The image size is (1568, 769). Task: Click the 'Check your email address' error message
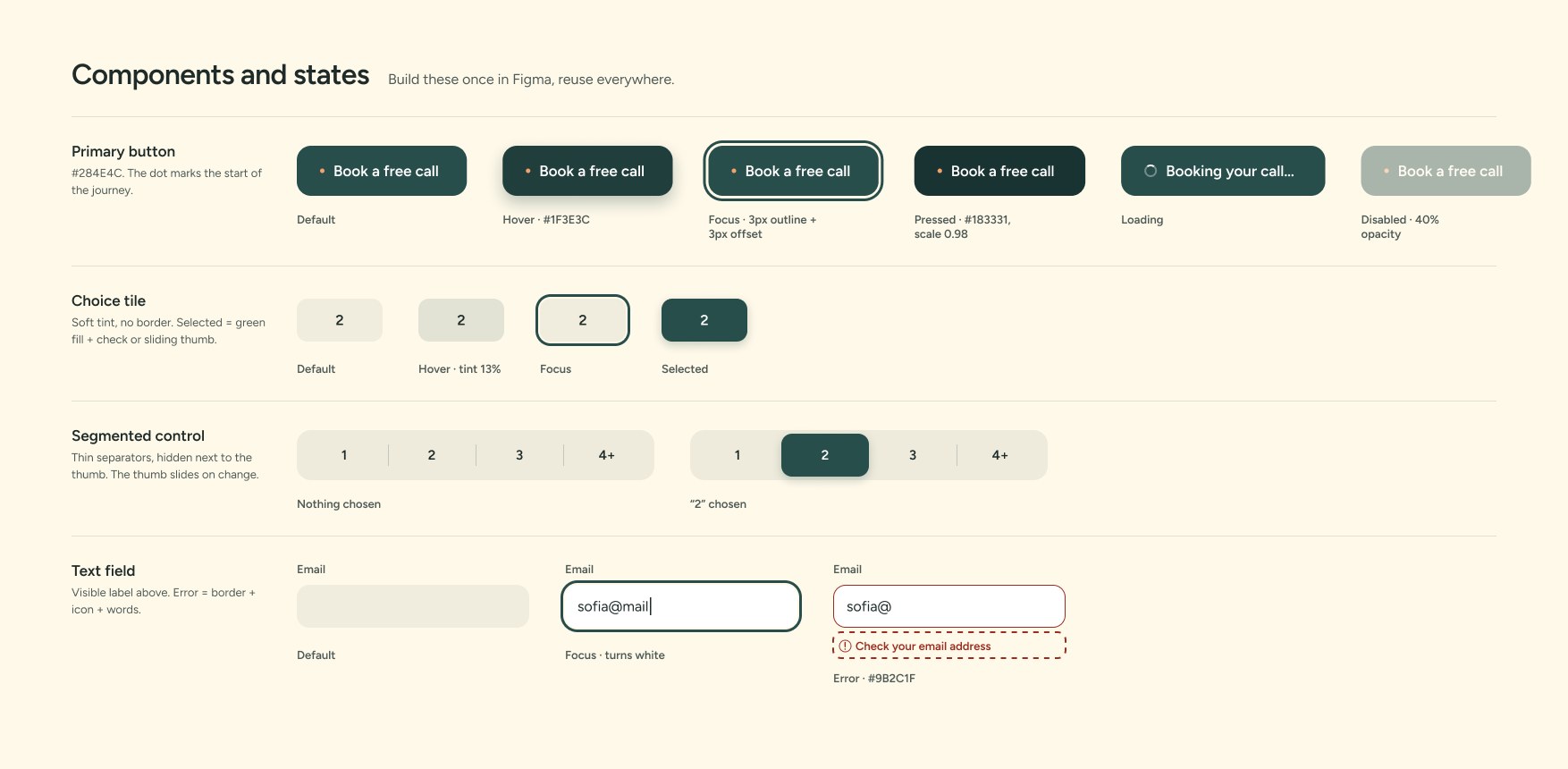pos(949,646)
